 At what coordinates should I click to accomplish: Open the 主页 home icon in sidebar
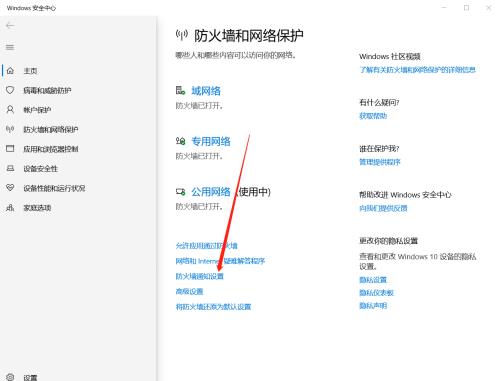pyautogui.click(x=10, y=71)
